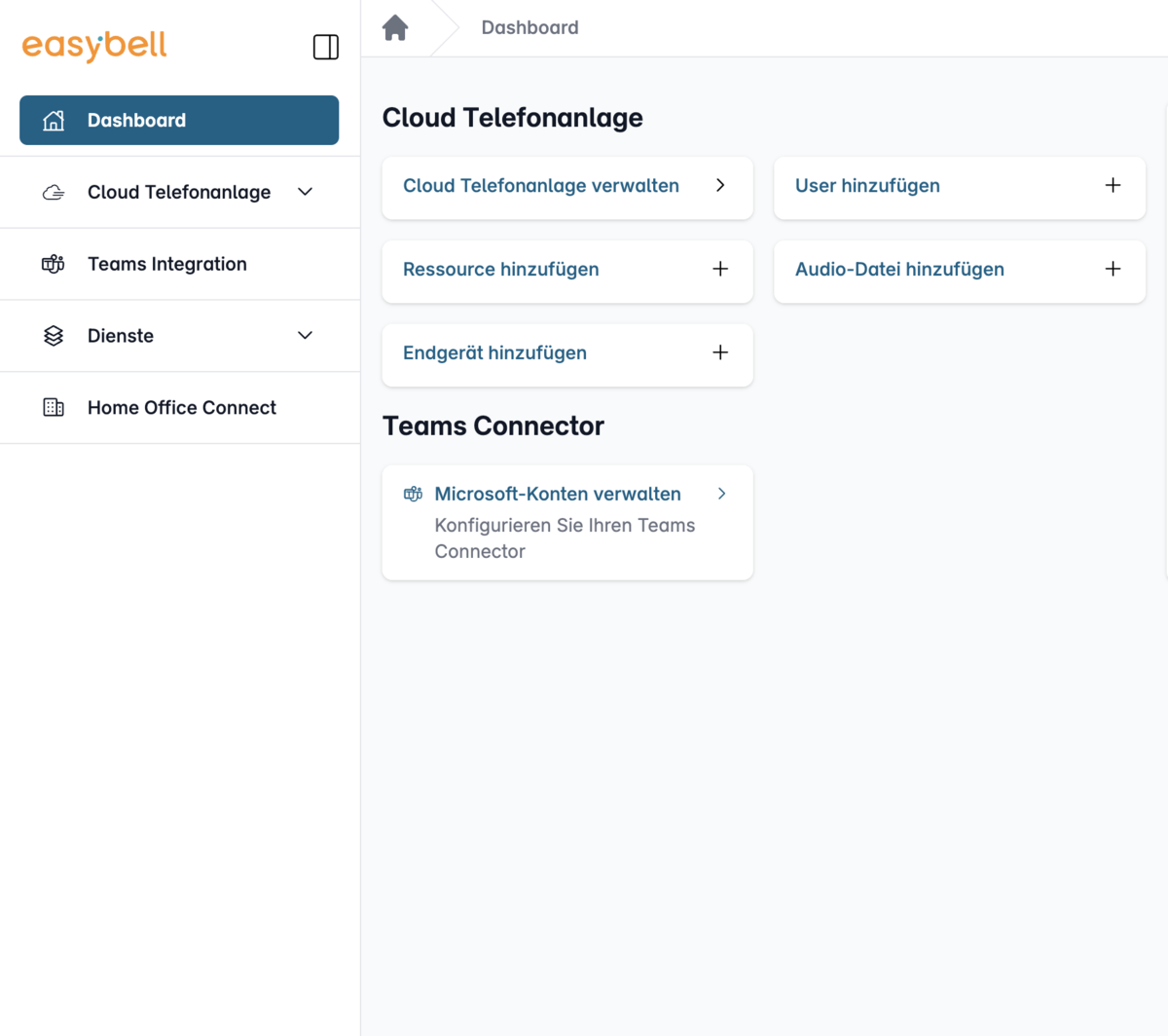Screen dimensions: 1168x1036
Task: Click the Dashboard house icon in sidebar
Action: point(54,120)
